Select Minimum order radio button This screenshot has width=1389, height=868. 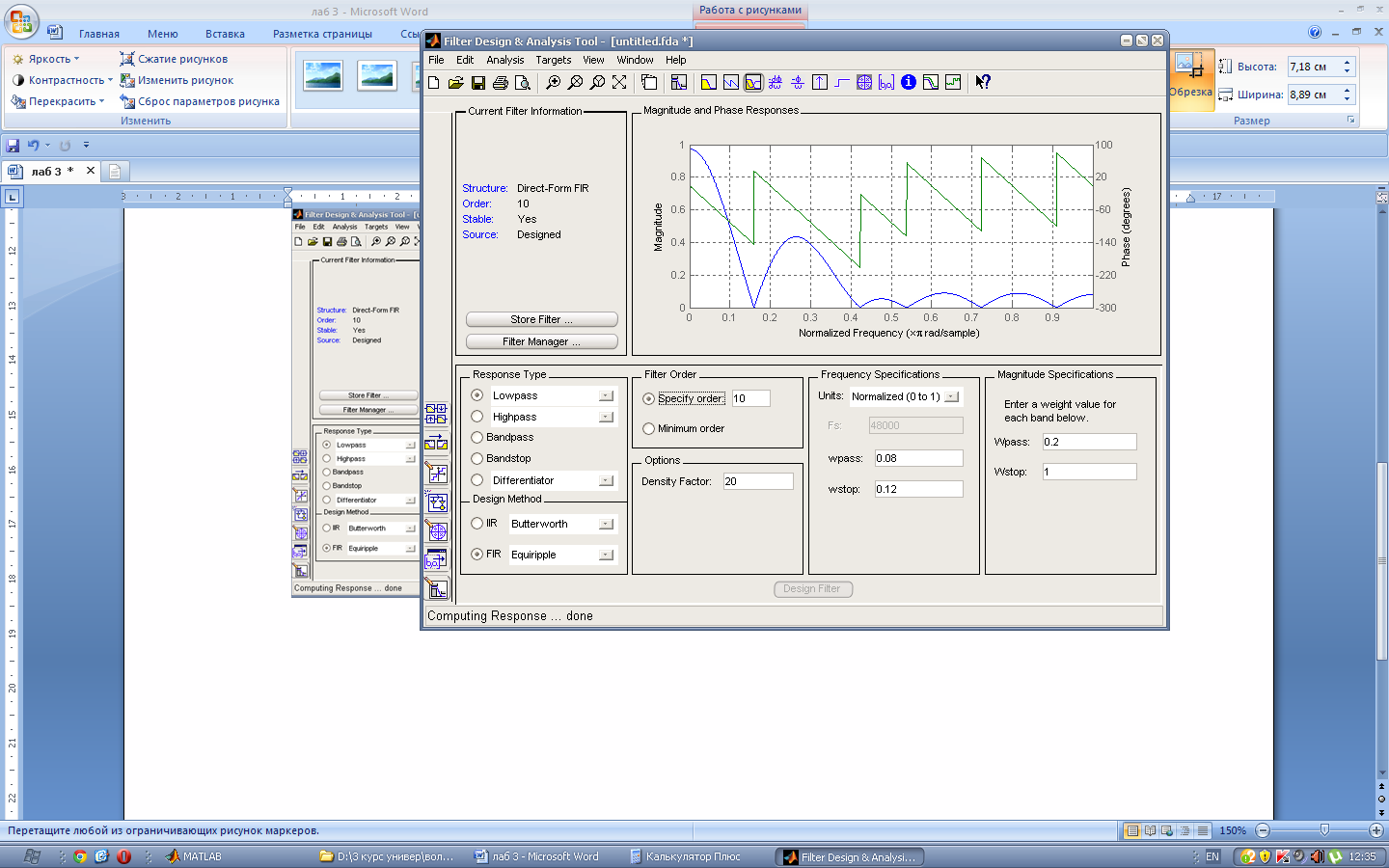coord(649,428)
